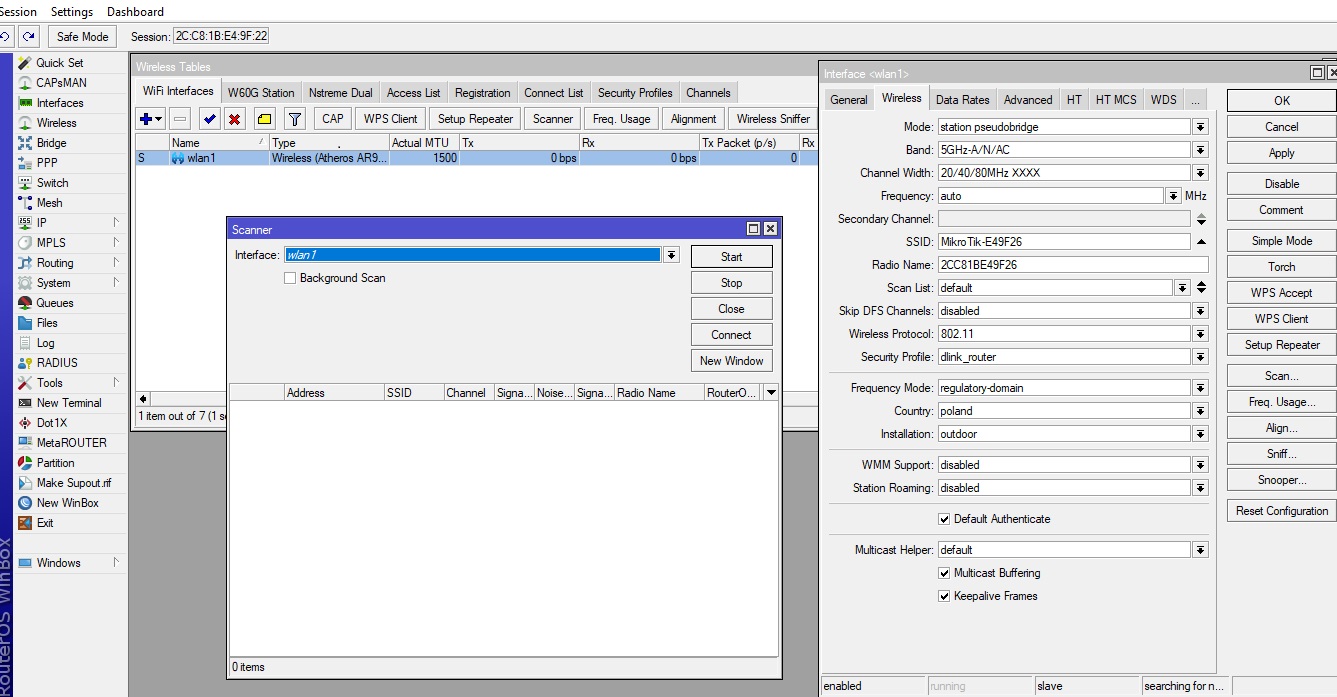
Task: Open the Queues sidebar item
Action: coord(55,303)
